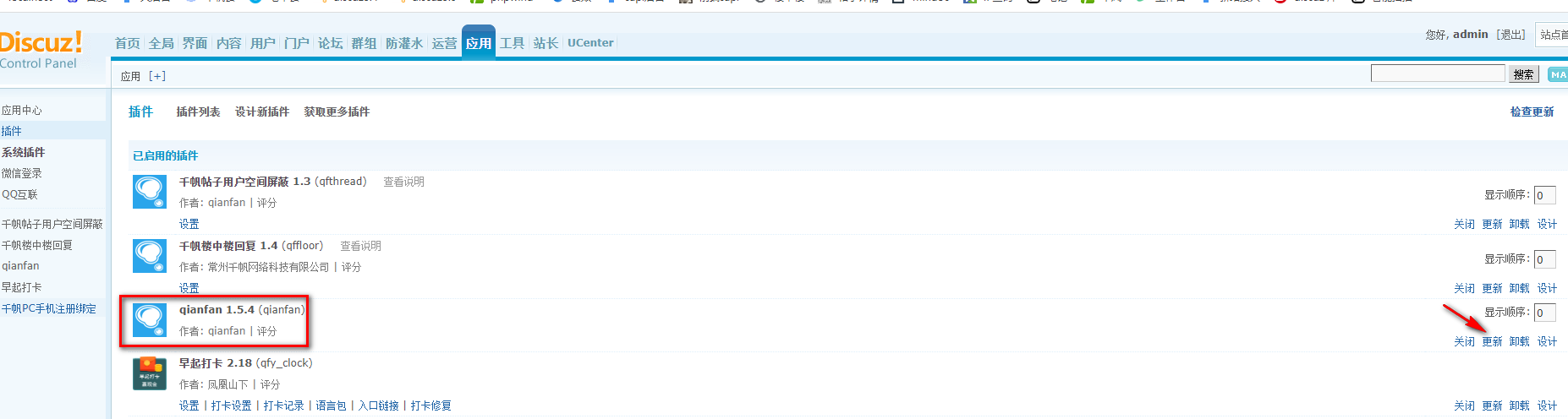Switch to the 内容 nav tab
The image size is (1568, 419).
pyautogui.click(x=229, y=43)
